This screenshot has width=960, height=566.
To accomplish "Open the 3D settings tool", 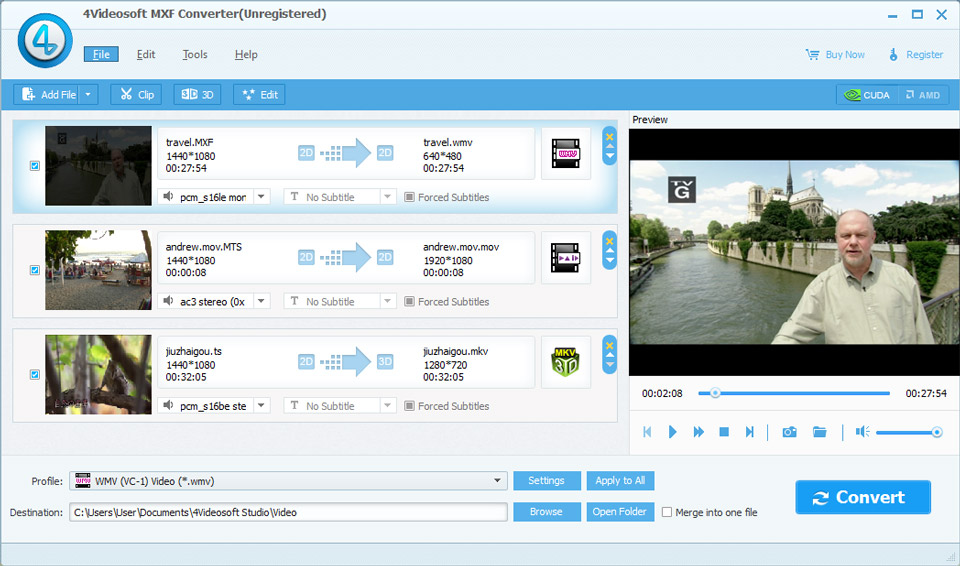I will click(x=197, y=94).
